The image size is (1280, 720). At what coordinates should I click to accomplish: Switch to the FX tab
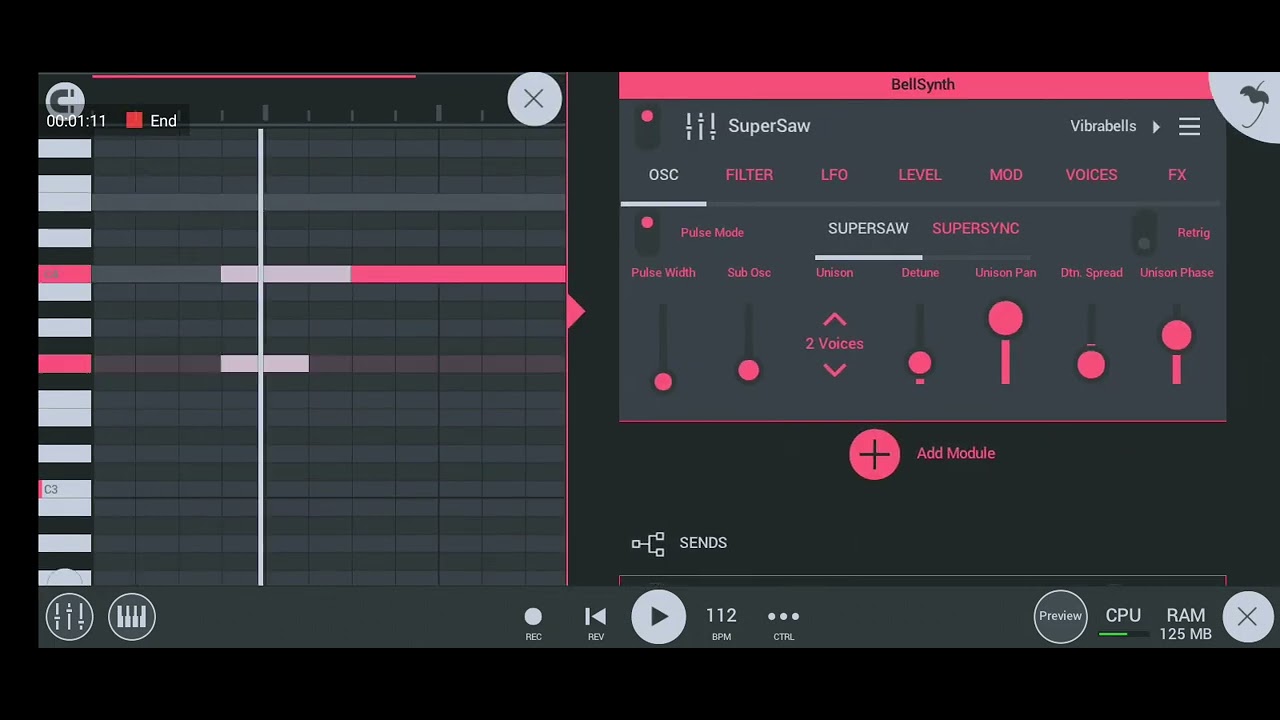[x=1177, y=175]
